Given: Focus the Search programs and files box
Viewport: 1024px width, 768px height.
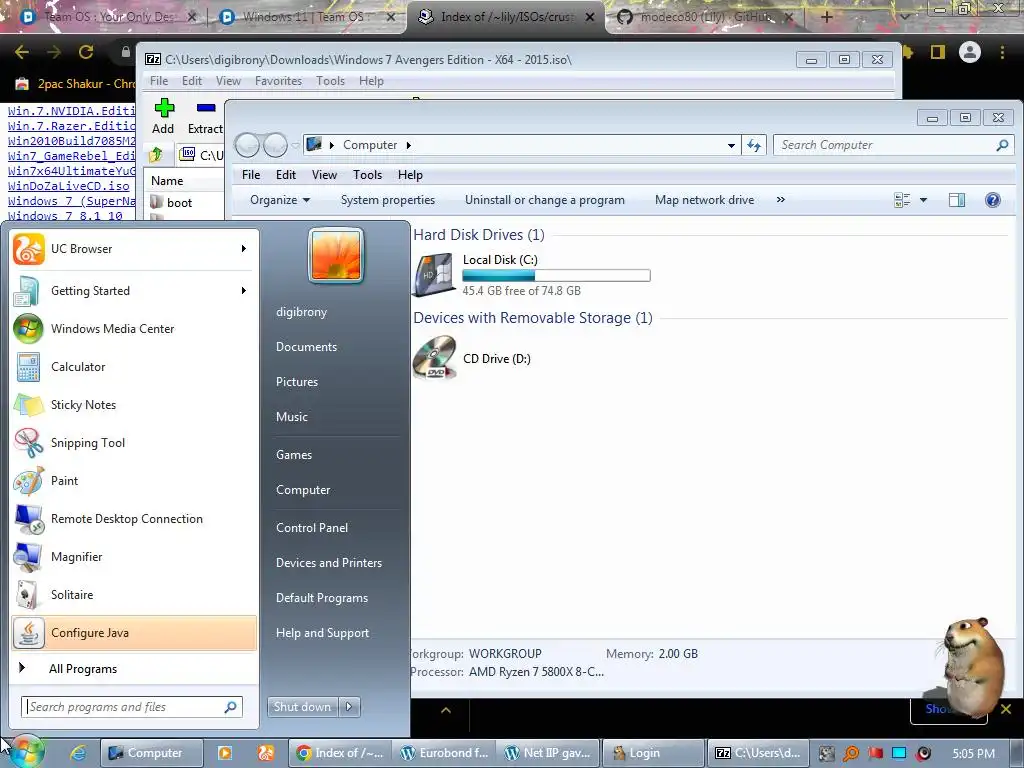Looking at the screenshot, I should click(x=132, y=707).
